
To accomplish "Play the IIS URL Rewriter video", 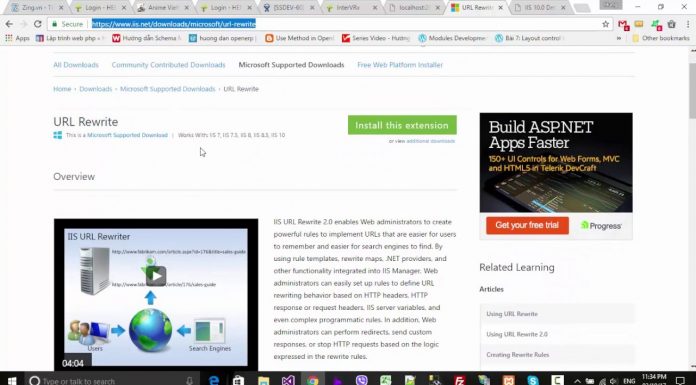I will click(156, 276).
